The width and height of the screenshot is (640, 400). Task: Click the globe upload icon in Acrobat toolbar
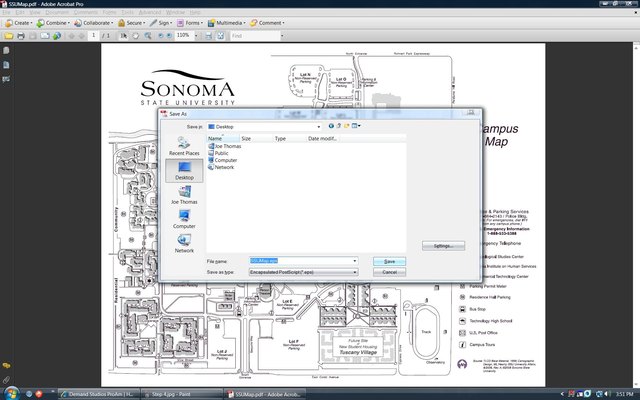click(57, 36)
